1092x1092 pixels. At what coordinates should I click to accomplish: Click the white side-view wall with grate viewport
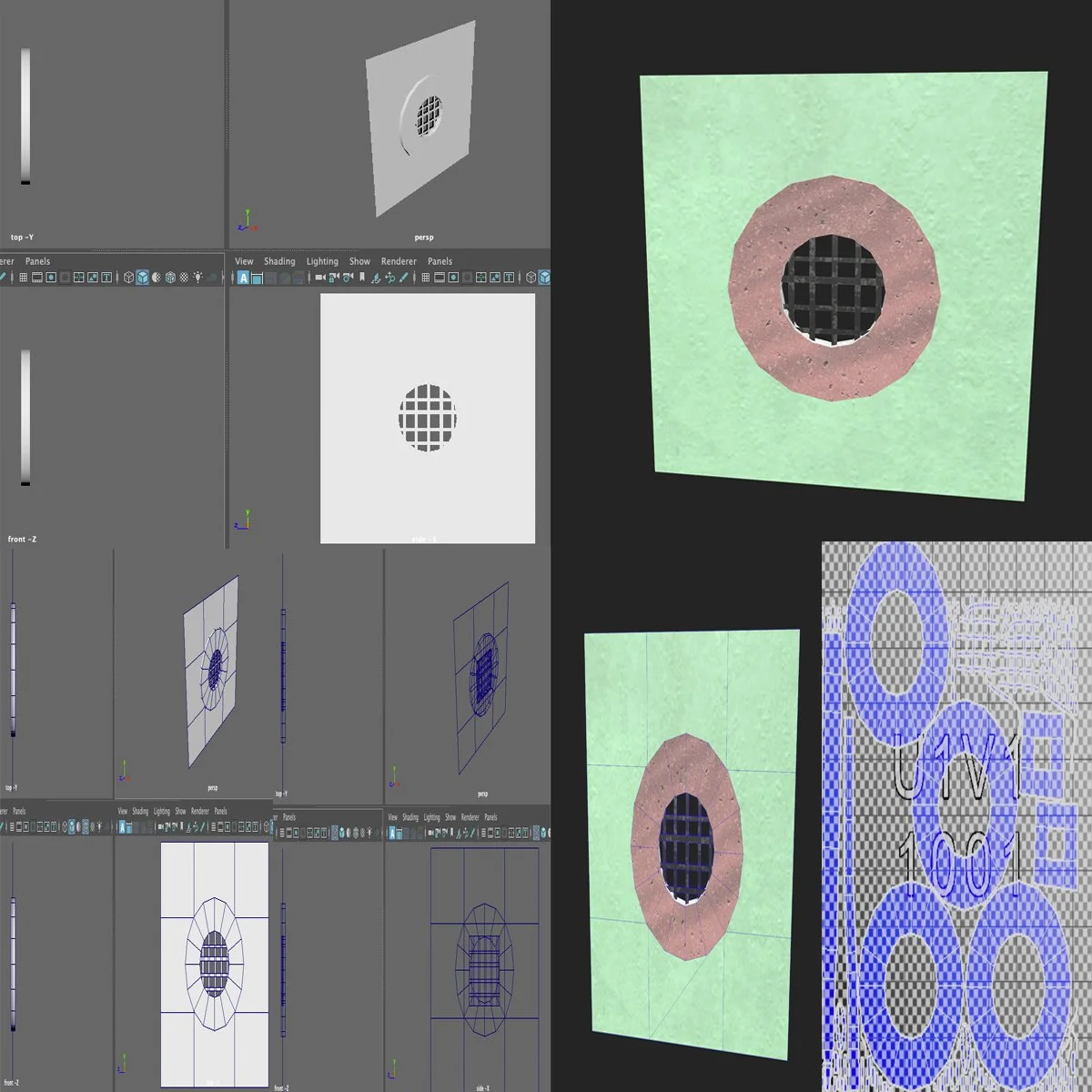428,418
